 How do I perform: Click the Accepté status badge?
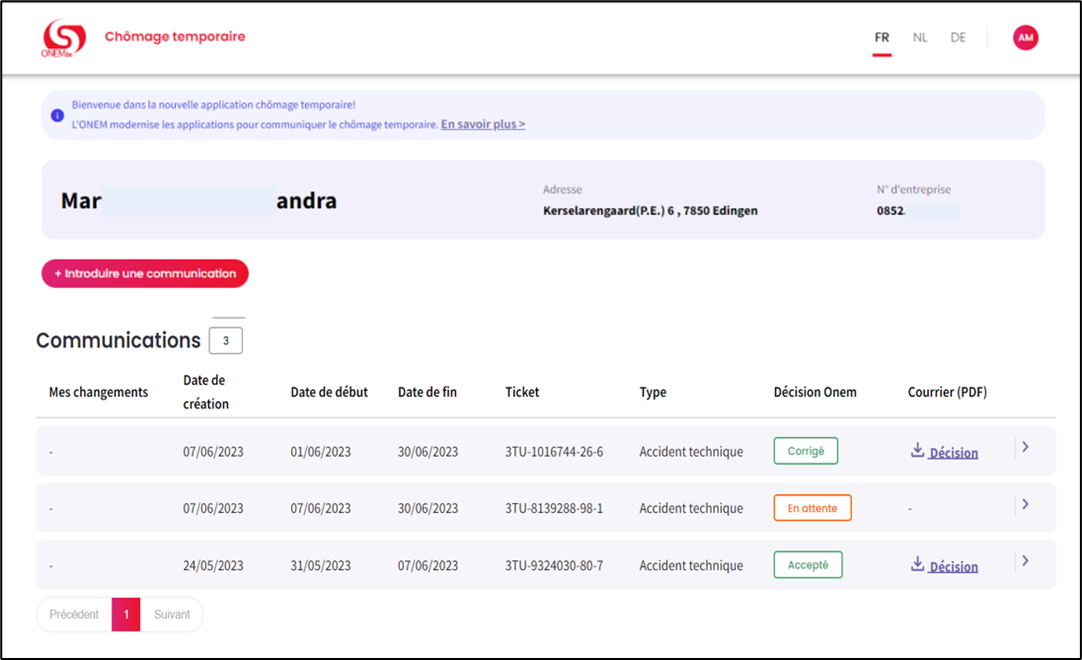pos(808,565)
